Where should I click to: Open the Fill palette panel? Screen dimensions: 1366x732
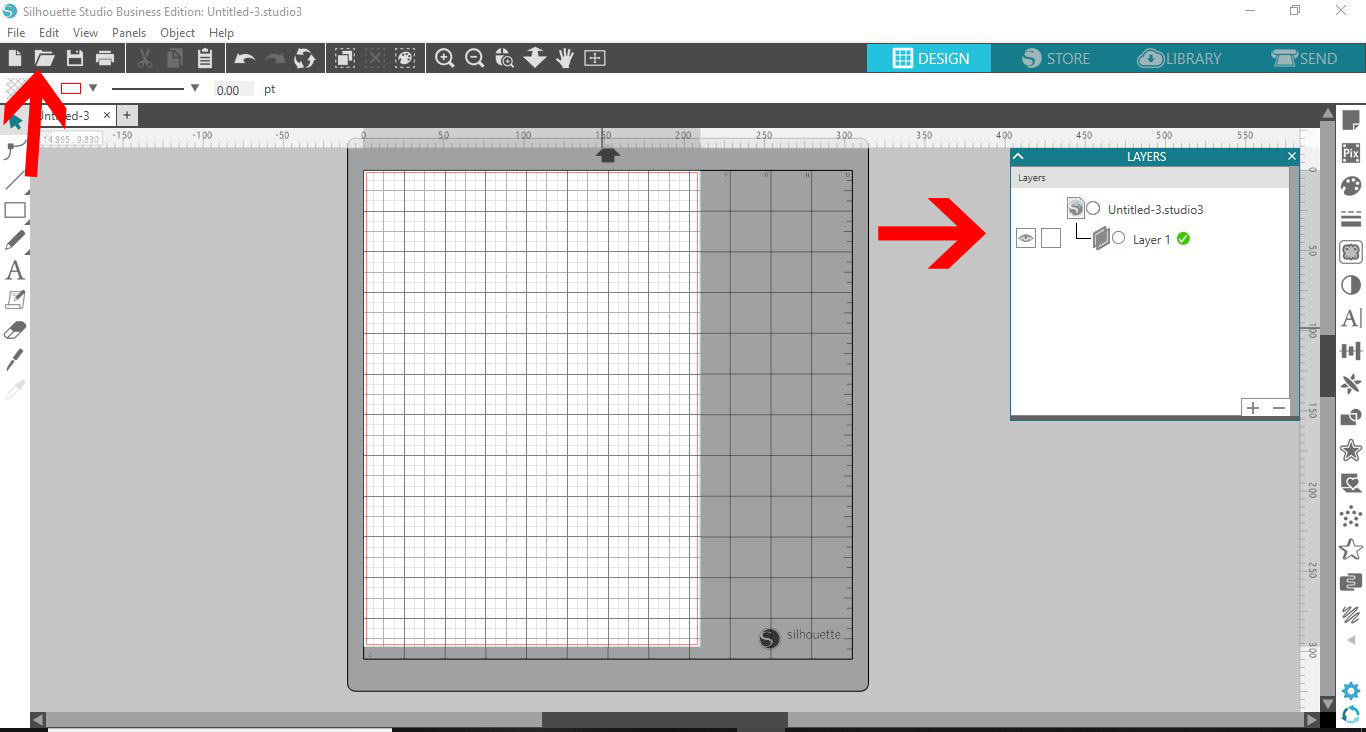(1351, 186)
